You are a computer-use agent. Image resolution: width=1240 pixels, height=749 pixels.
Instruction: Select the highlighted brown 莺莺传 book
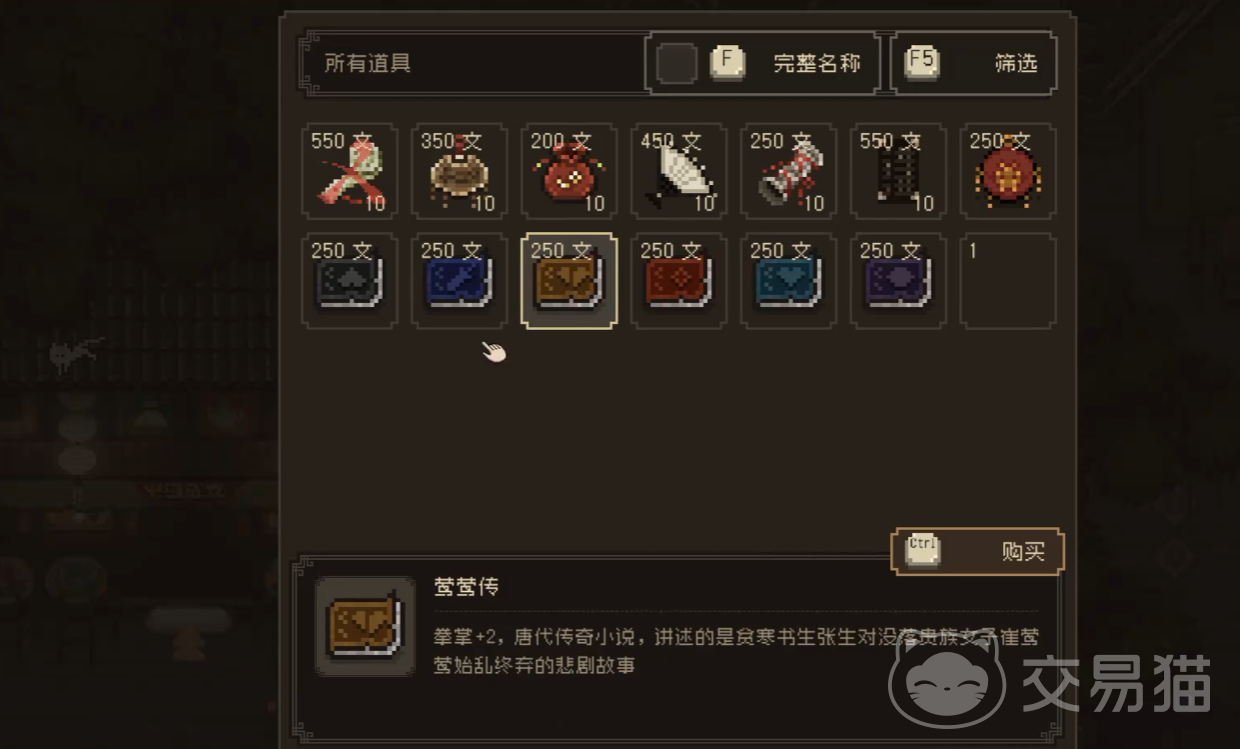[569, 281]
